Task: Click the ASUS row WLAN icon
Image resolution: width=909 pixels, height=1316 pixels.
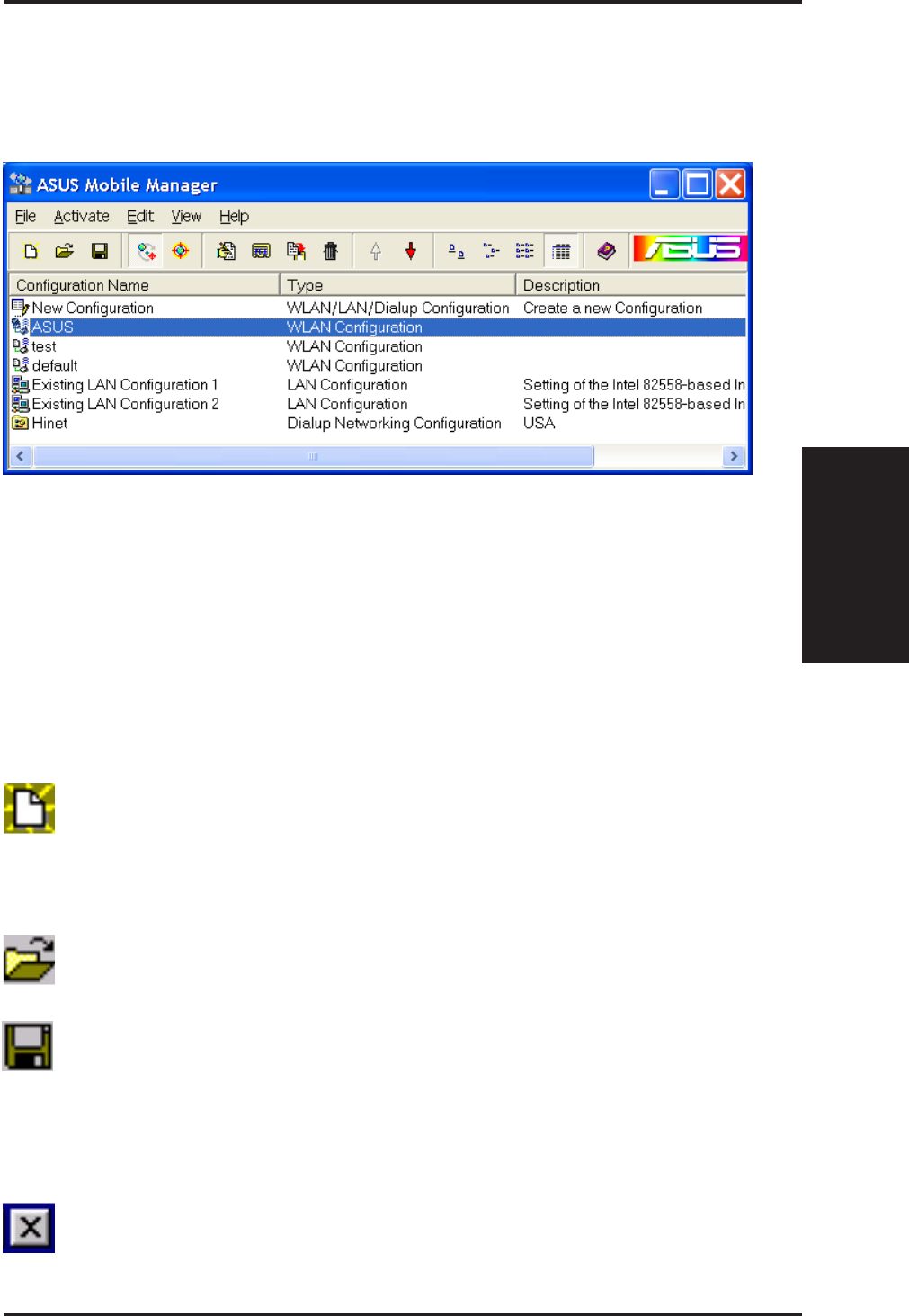Action: (x=21, y=327)
